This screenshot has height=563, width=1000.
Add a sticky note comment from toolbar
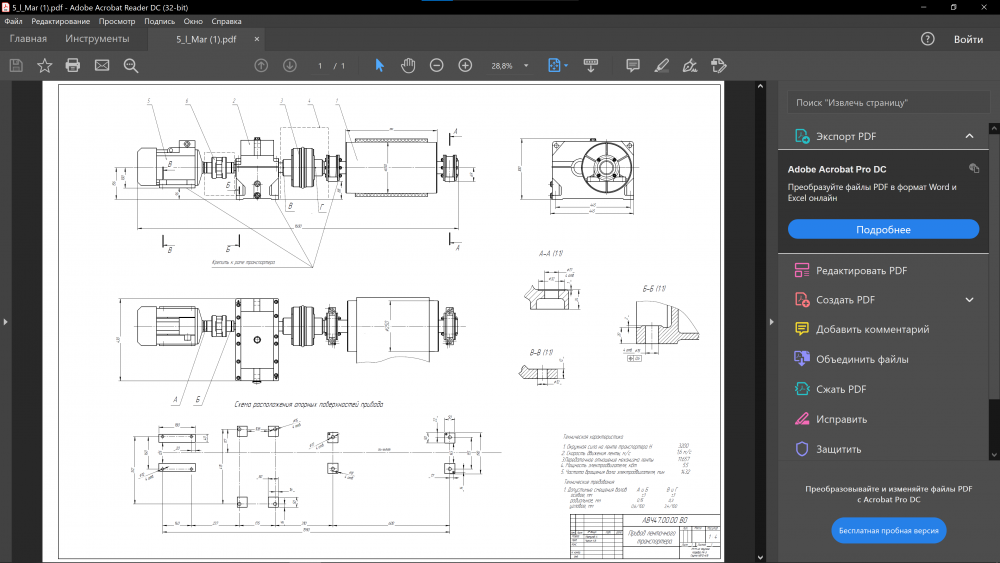coord(633,65)
